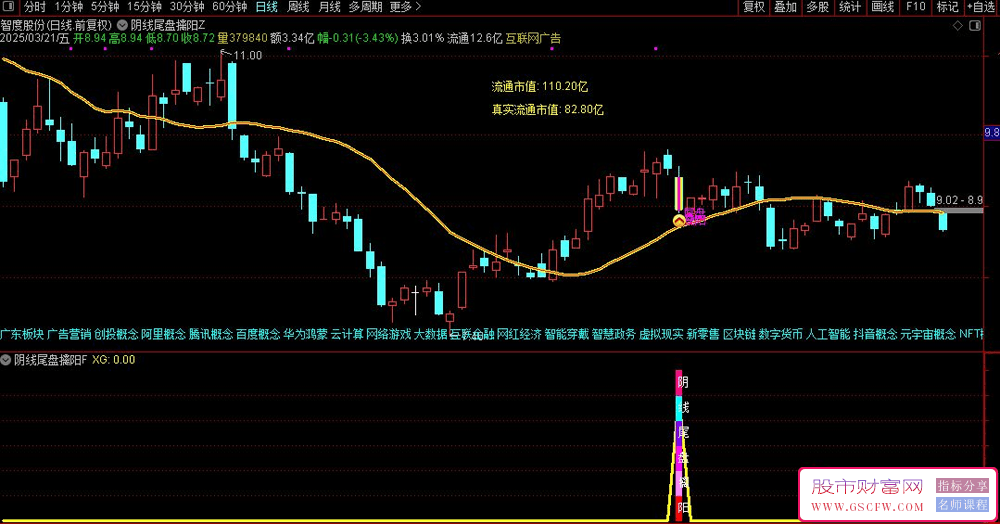
Task: Click the diamond icon at chart top-right
Action: pyautogui.click(x=957, y=25)
